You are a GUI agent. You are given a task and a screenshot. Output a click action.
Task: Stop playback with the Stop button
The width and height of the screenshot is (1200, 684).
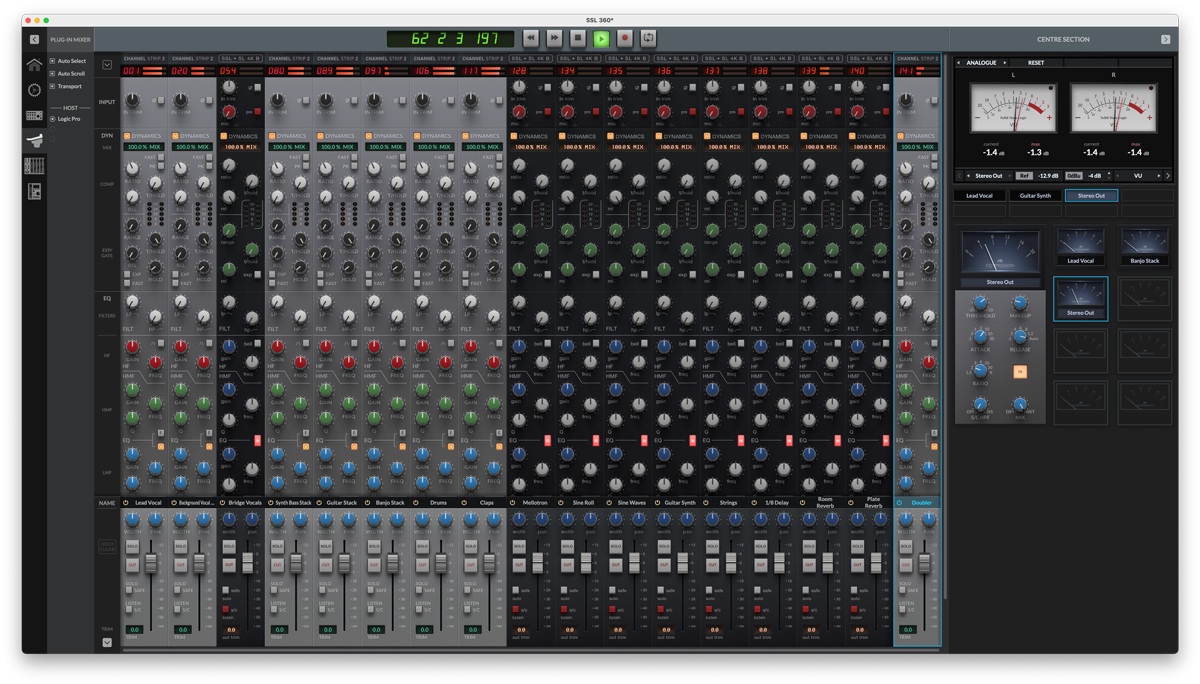(x=578, y=38)
